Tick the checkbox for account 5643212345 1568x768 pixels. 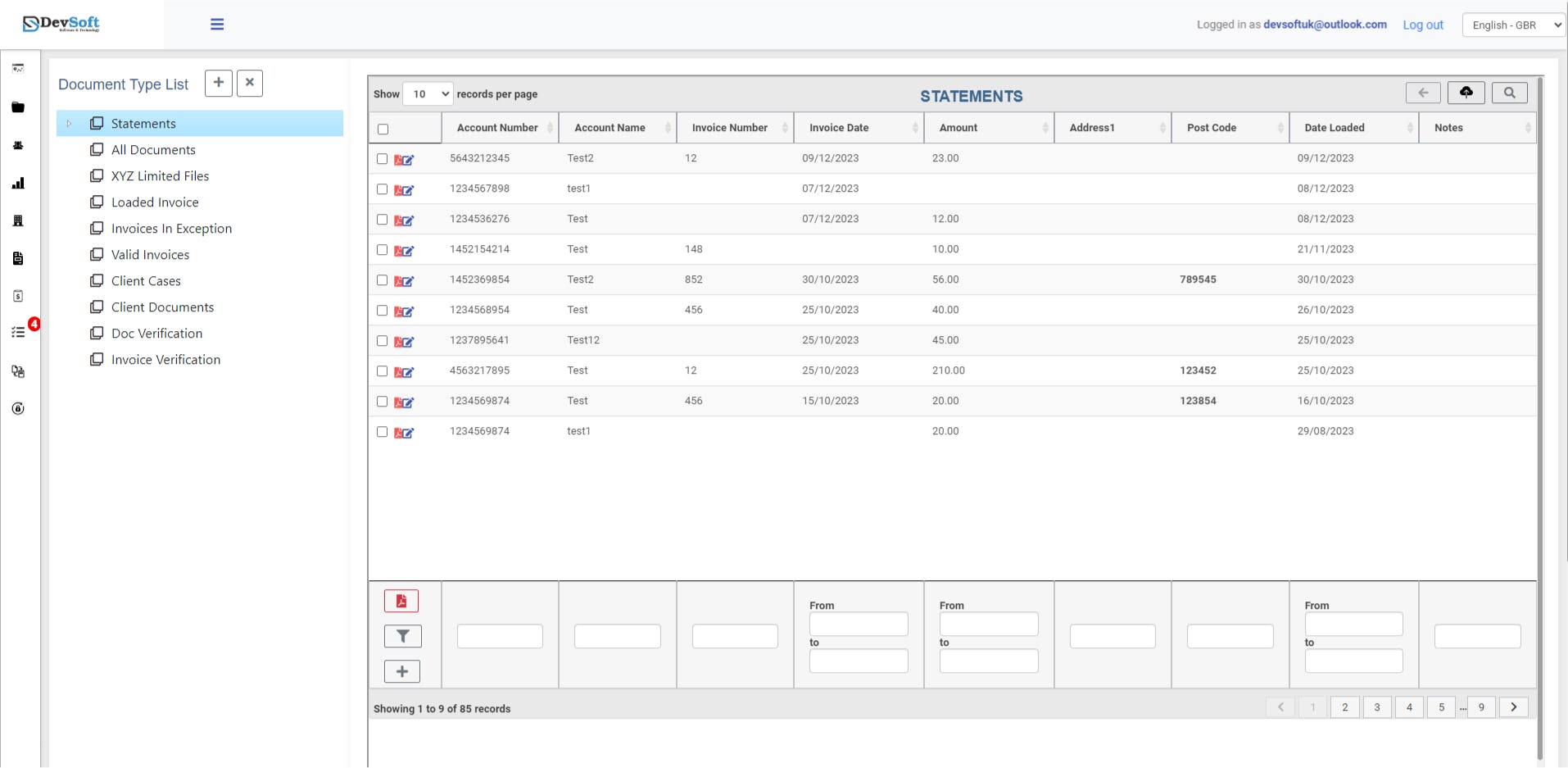(383, 158)
